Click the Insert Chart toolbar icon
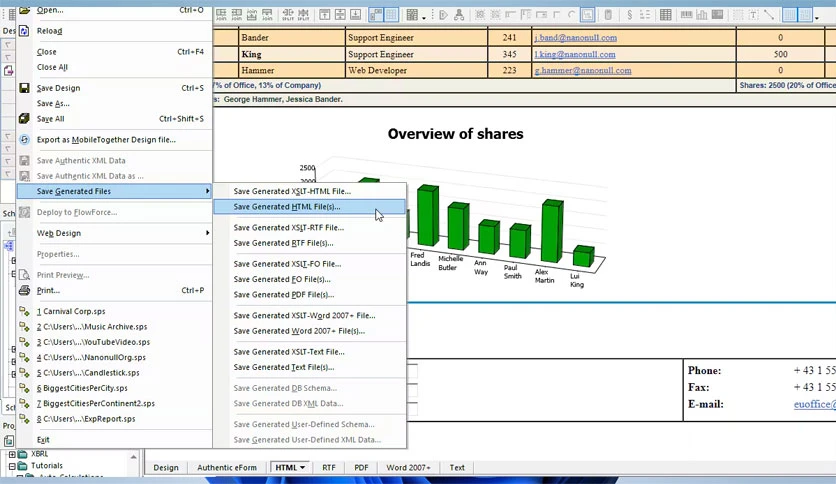Image resolution: width=836 pixels, height=484 pixels. point(702,15)
